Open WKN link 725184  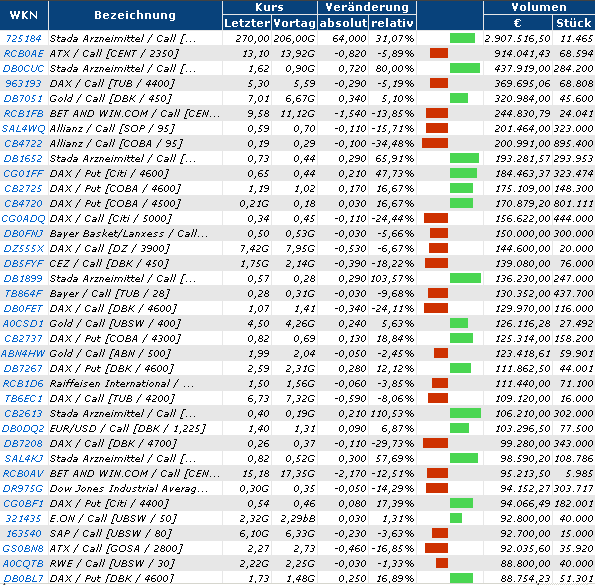click(24, 38)
